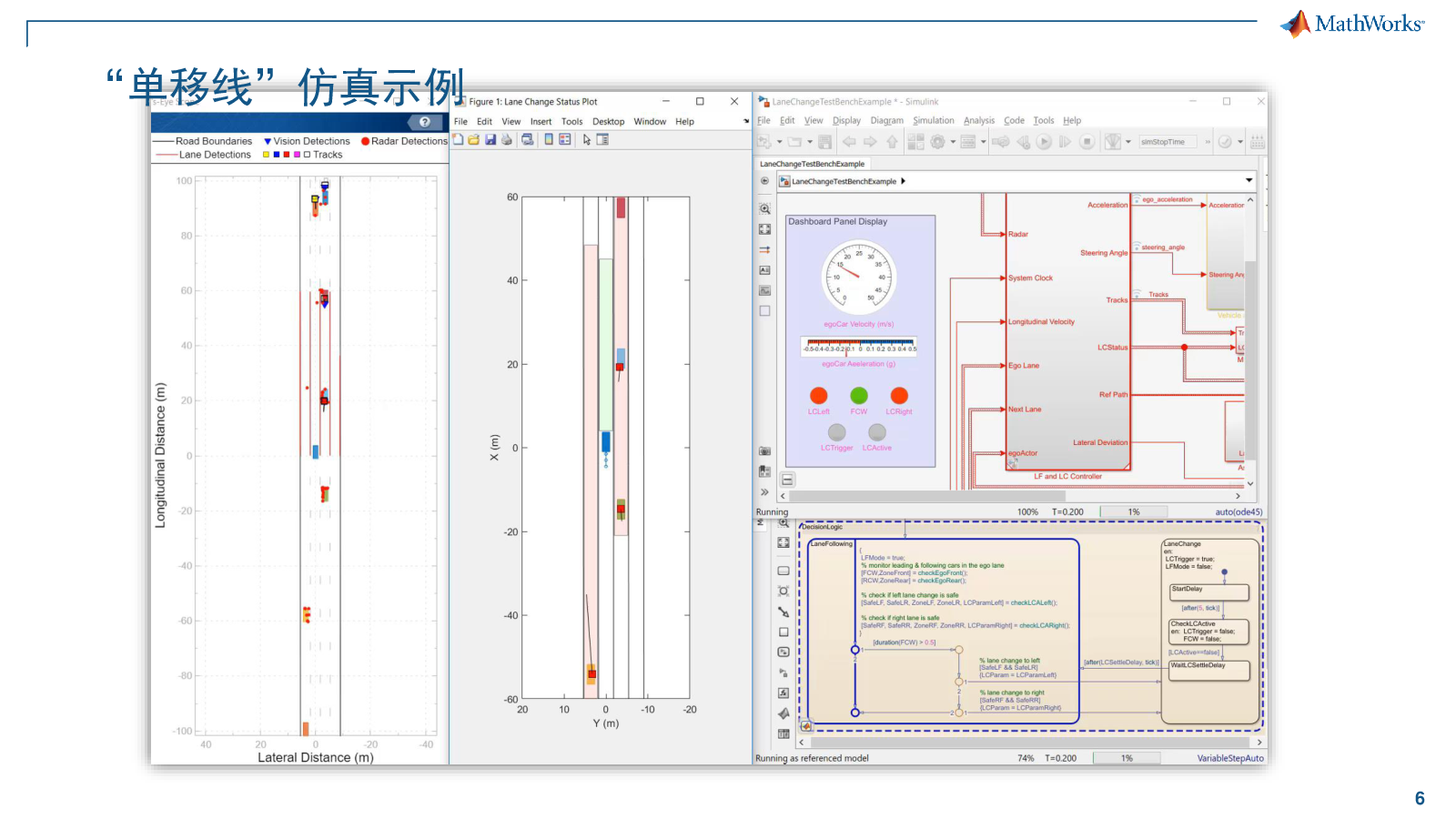Image resolution: width=1456 pixels, height=819 pixels.
Task: Click egoCar Velocity gauge on Dashboard
Action: [859, 278]
